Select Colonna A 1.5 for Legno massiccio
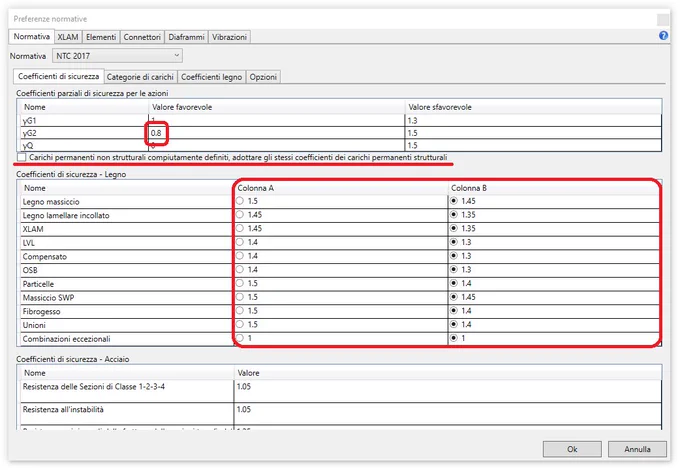Image resolution: width=680 pixels, height=471 pixels. (240, 201)
